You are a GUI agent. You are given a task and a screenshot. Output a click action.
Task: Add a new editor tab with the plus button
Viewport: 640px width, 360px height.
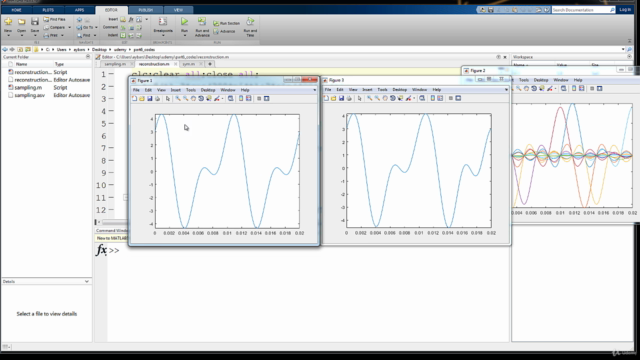[x=210, y=64]
